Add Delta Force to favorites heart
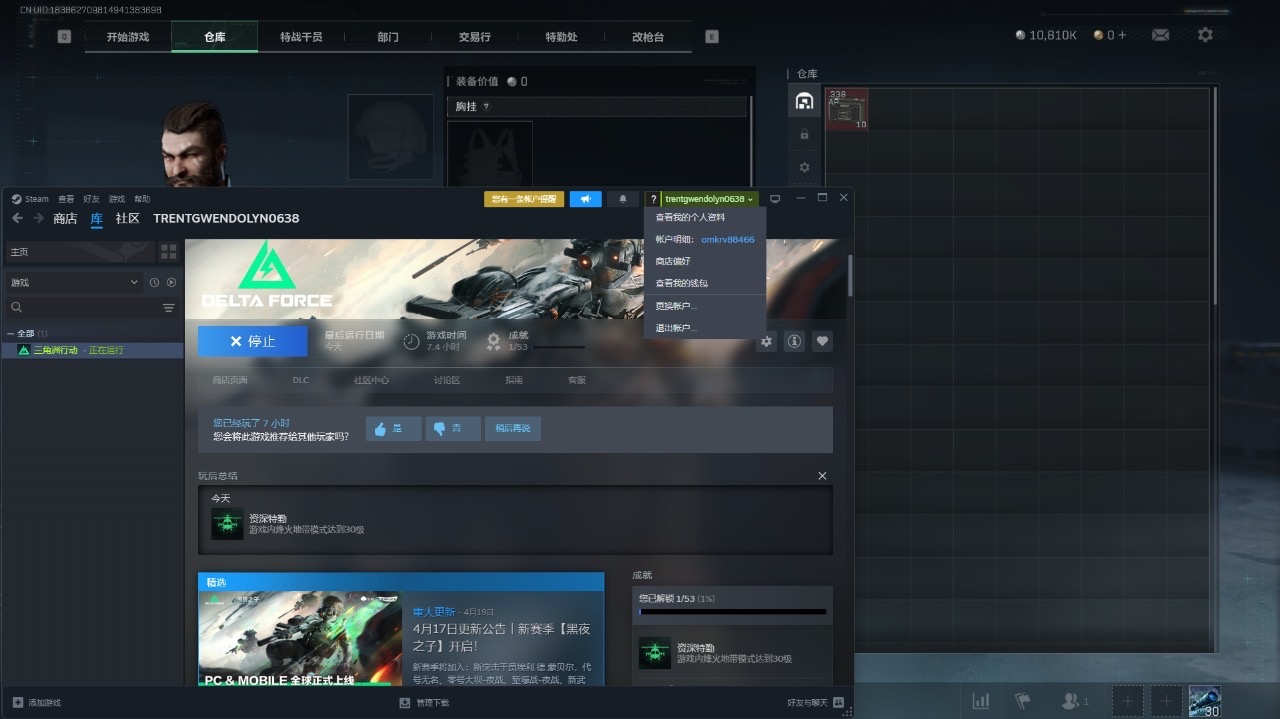This screenshot has height=719, width=1280. click(x=822, y=341)
